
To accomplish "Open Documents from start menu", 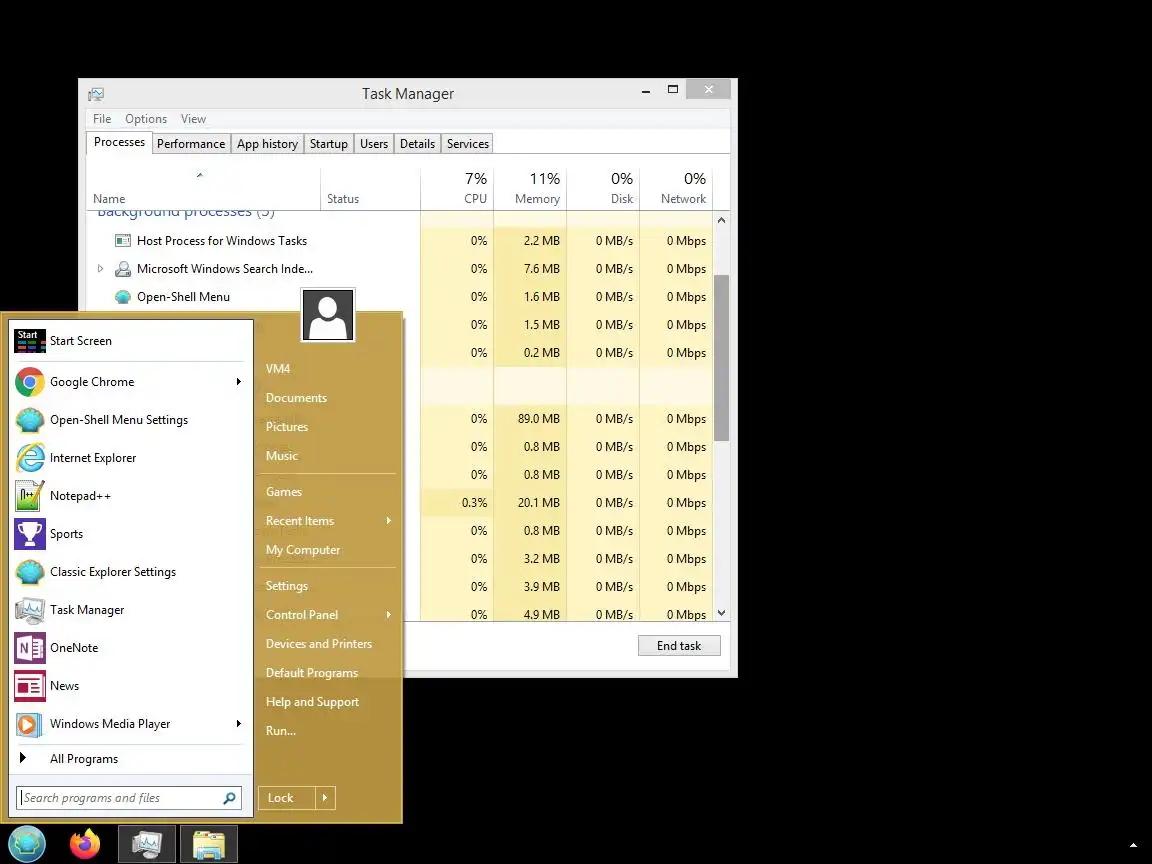I will (x=296, y=398).
